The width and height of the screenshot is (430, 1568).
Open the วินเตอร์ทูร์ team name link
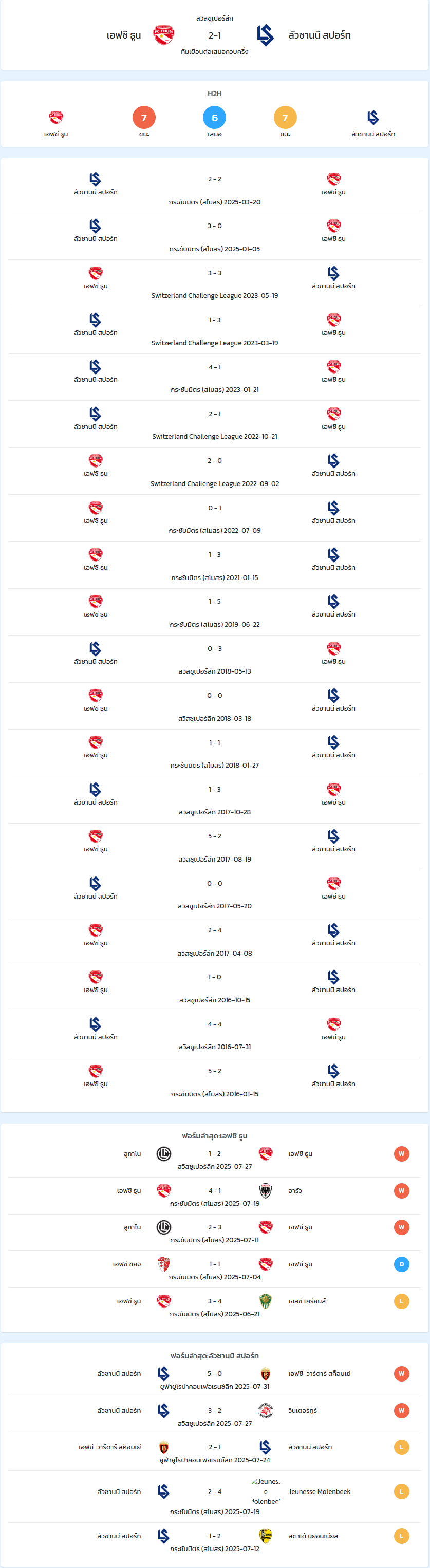coord(303,1410)
